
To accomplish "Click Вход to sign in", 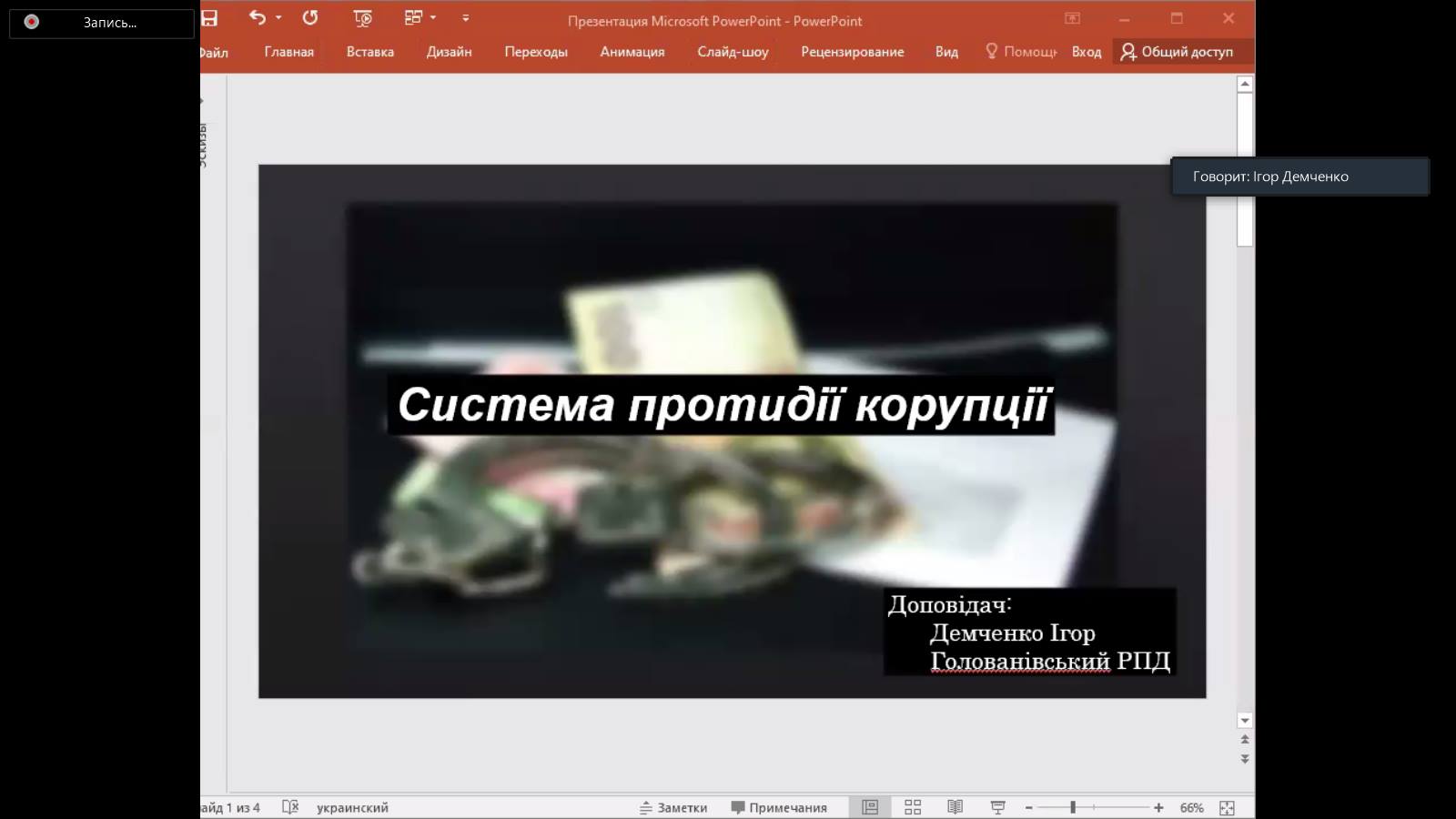I will point(1086,52).
